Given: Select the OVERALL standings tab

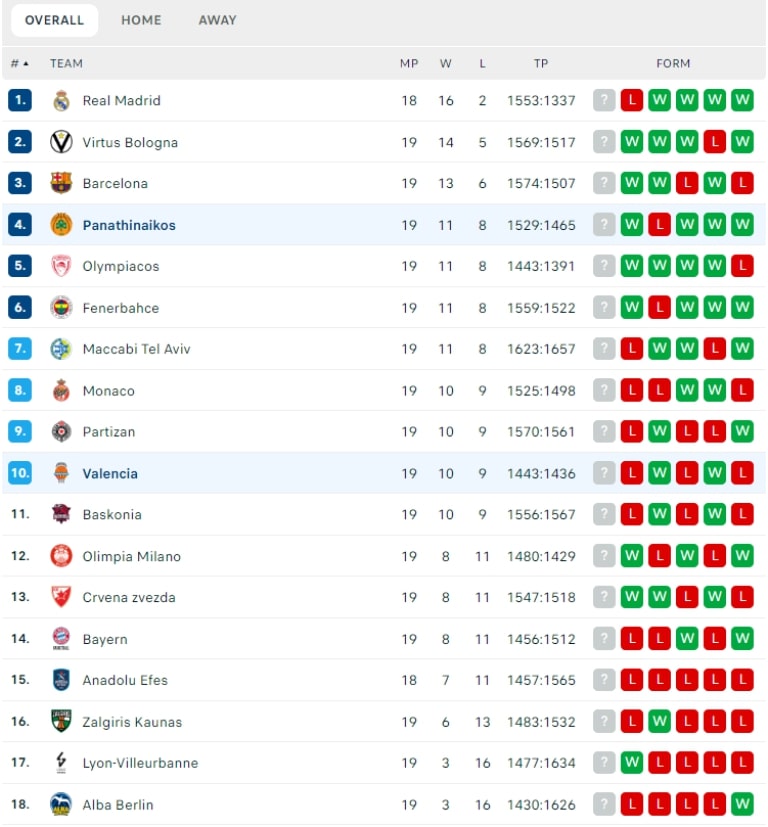Looking at the screenshot, I should click(x=54, y=20).
